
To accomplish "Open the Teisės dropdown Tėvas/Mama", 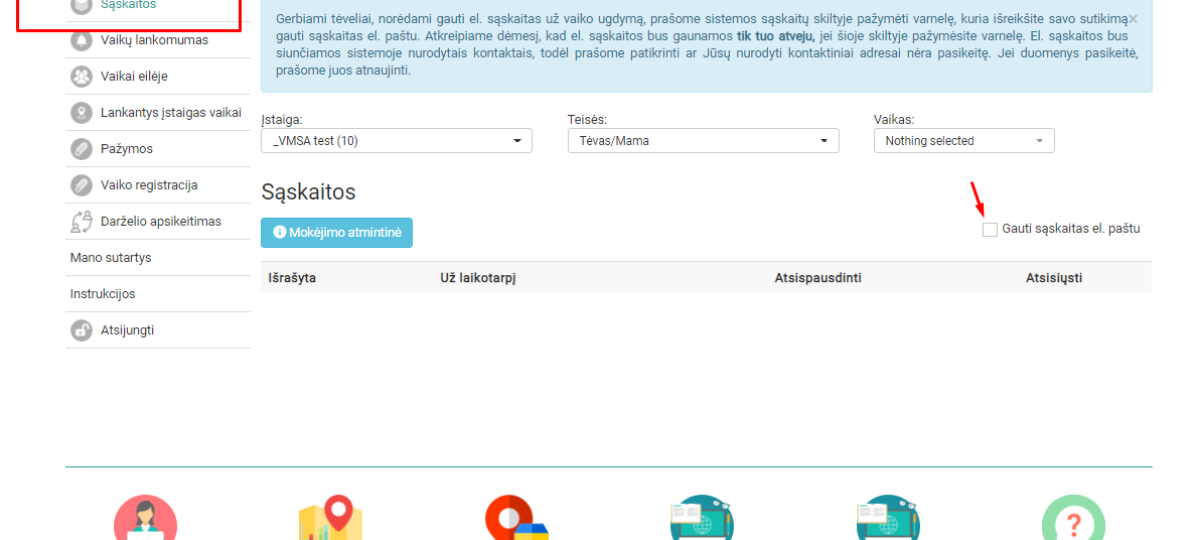I will 703,141.
